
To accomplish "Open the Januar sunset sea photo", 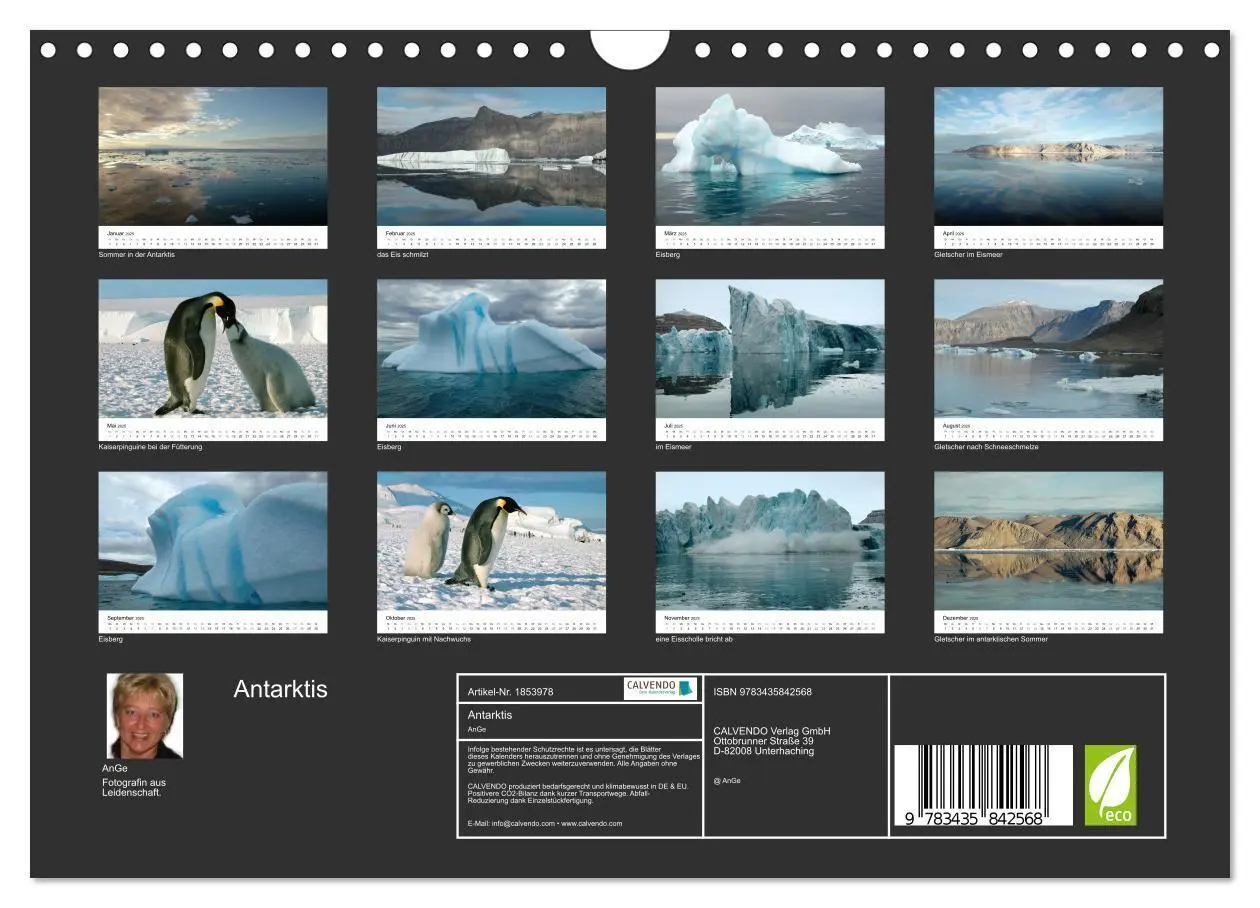I will (213, 156).
